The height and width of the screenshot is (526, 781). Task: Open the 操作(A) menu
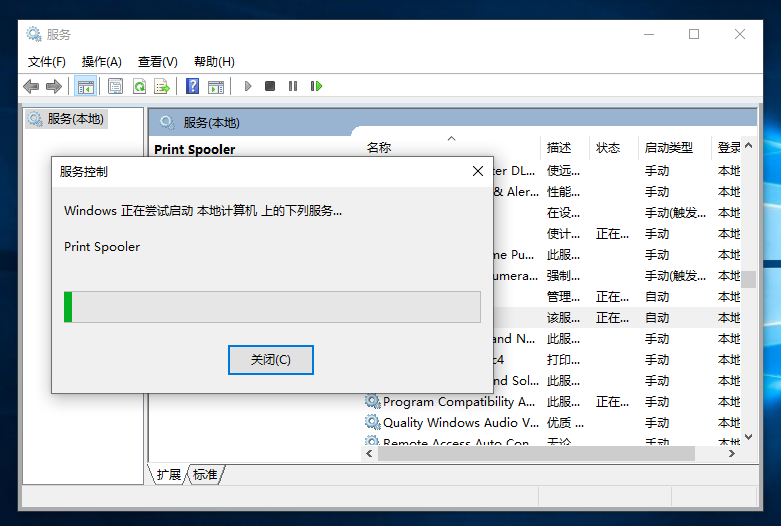tap(102, 62)
